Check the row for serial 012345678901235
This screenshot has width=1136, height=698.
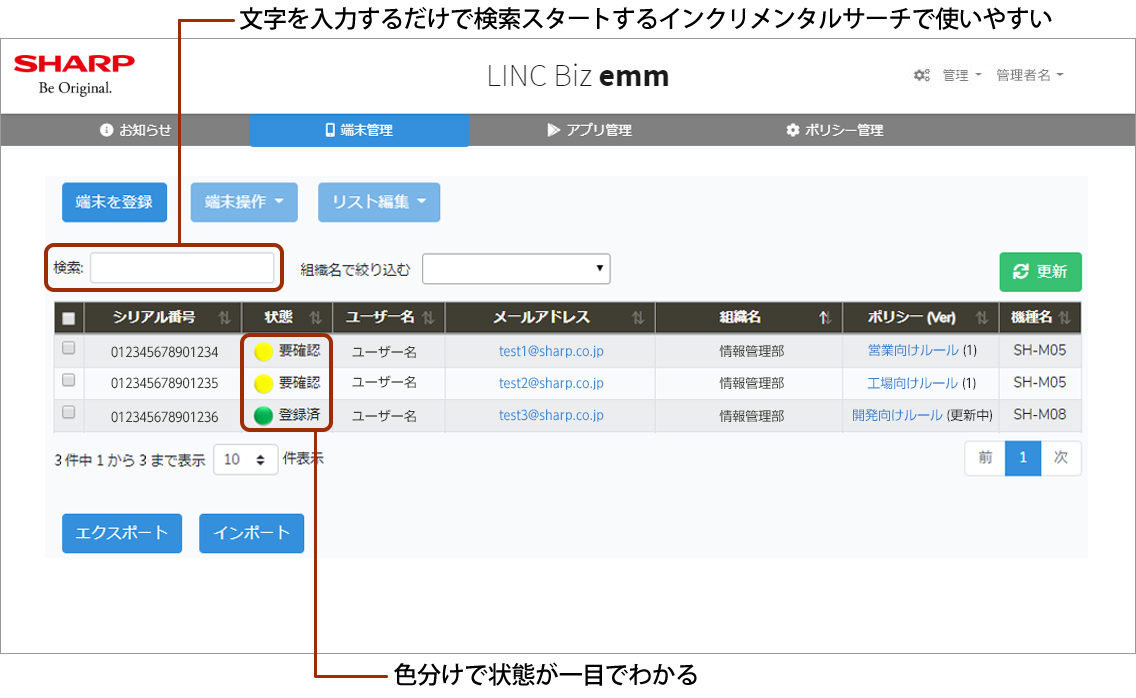[69, 380]
